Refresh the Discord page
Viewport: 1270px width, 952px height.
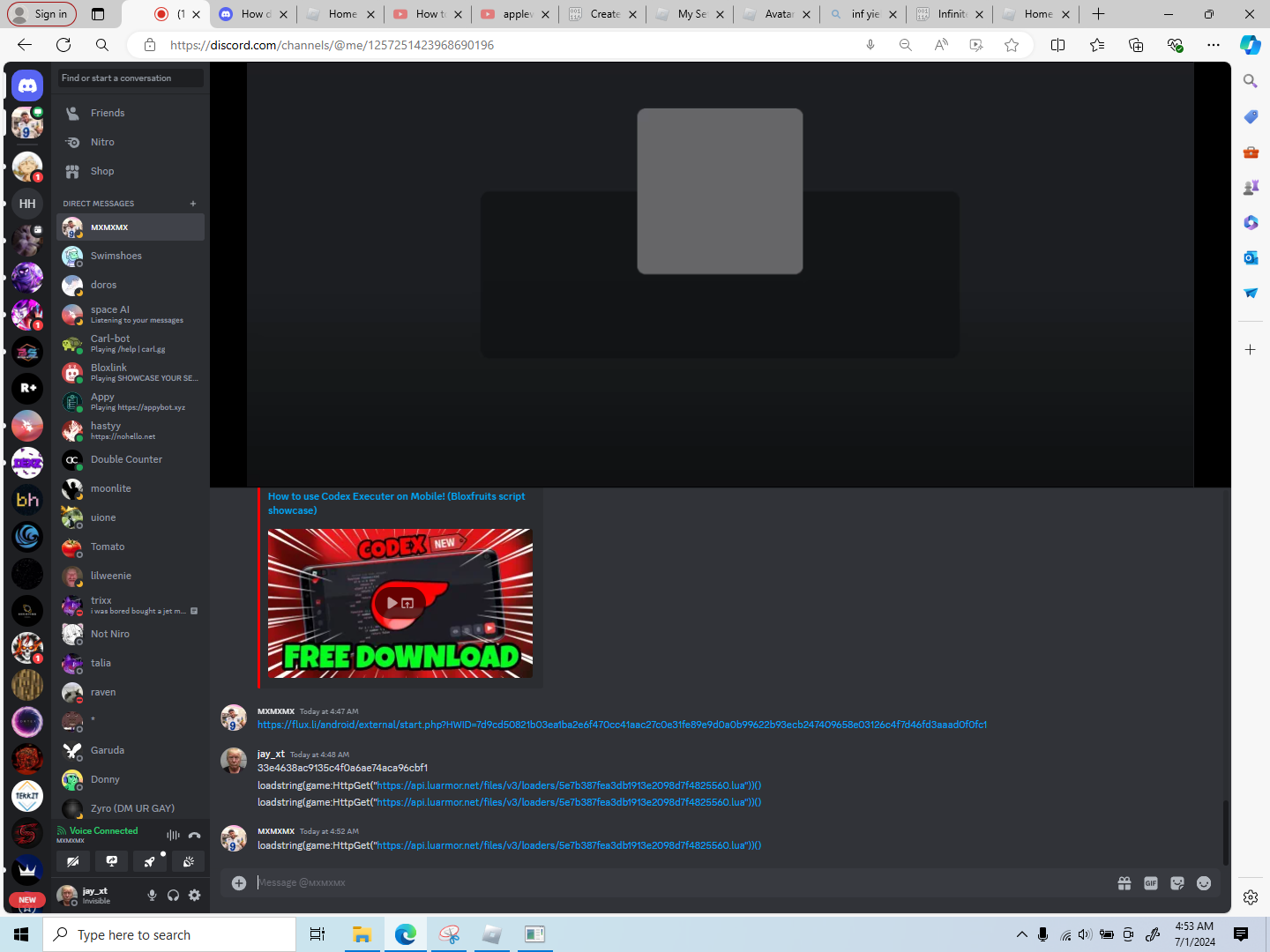coord(63,45)
